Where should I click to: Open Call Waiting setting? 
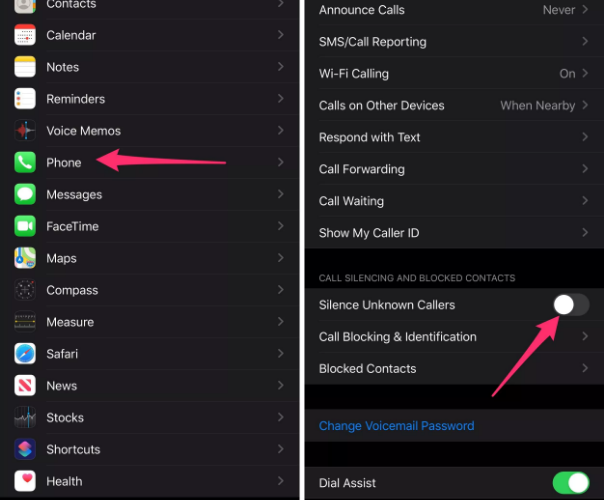coord(454,201)
